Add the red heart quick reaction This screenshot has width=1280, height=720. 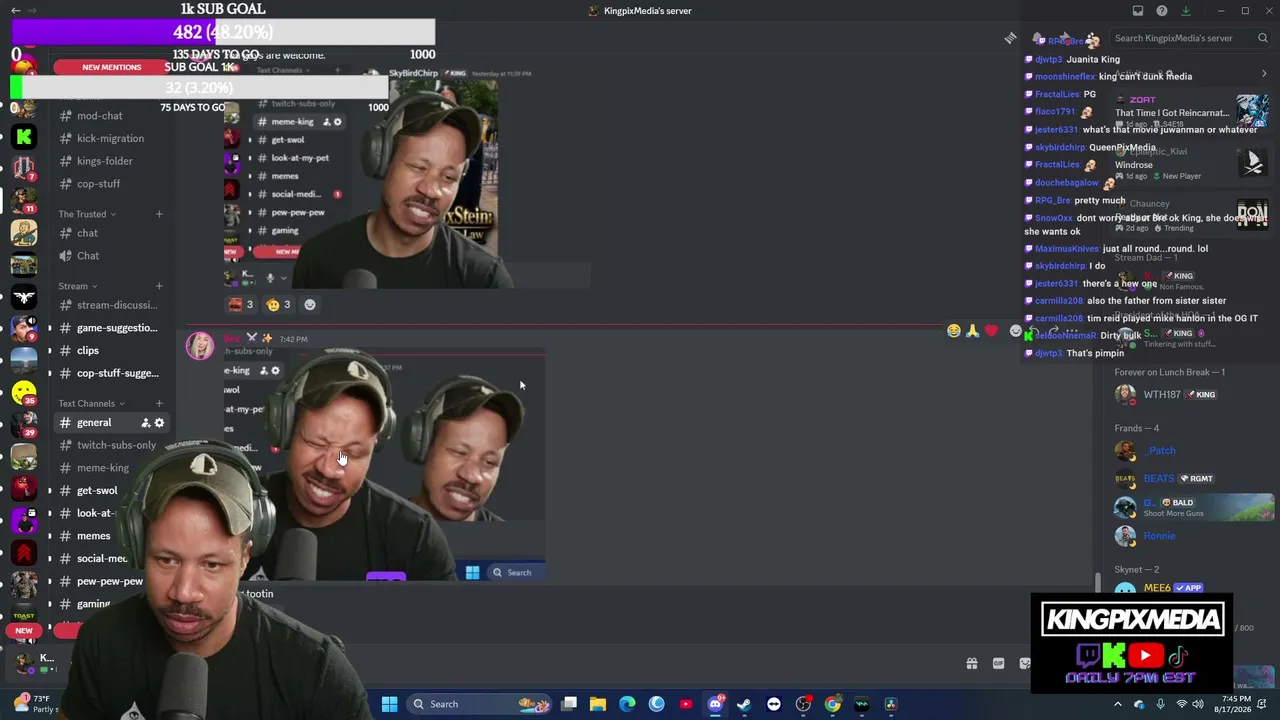coord(991,331)
